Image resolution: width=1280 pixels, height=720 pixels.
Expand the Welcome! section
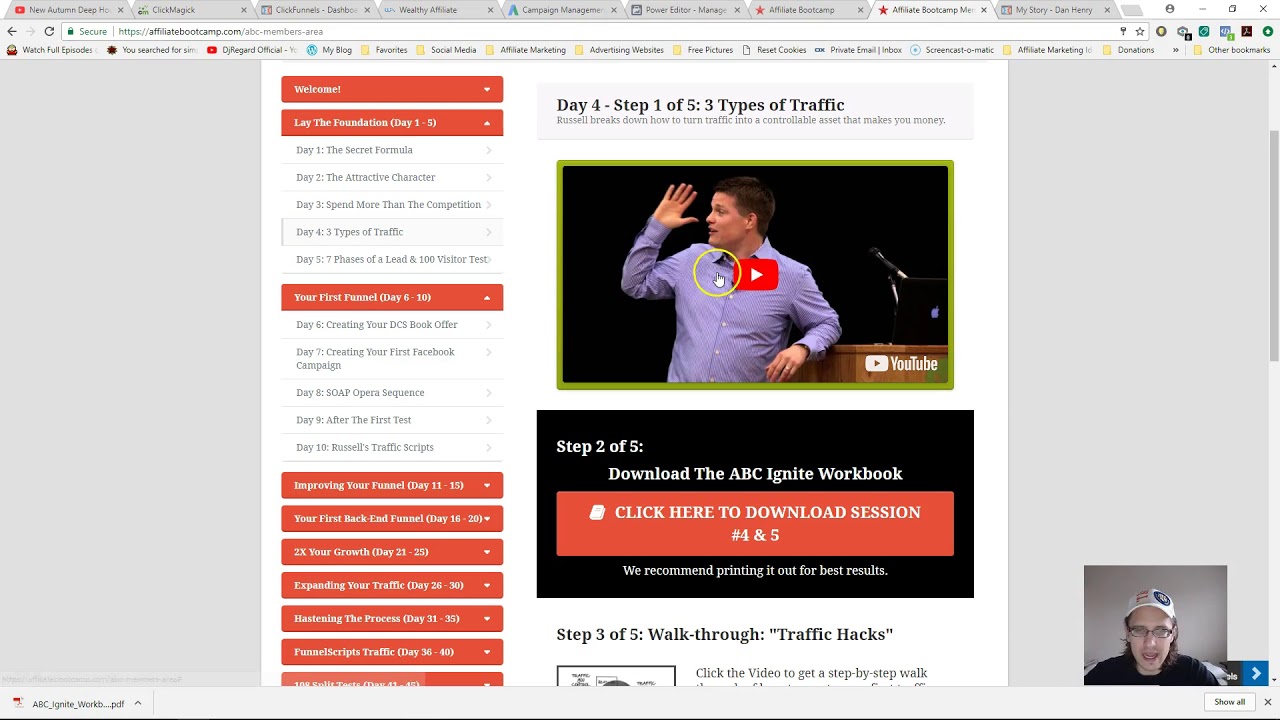pyautogui.click(x=392, y=89)
